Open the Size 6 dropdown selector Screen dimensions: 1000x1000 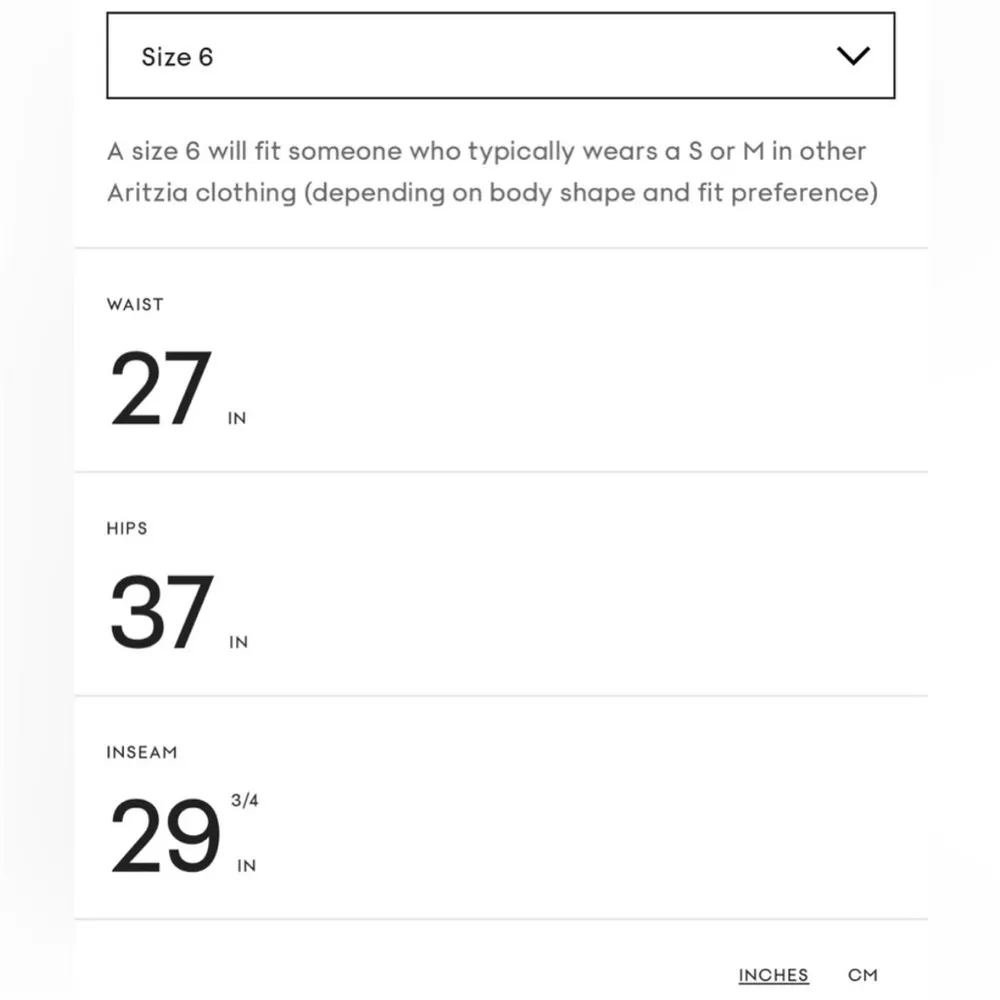tap(500, 56)
